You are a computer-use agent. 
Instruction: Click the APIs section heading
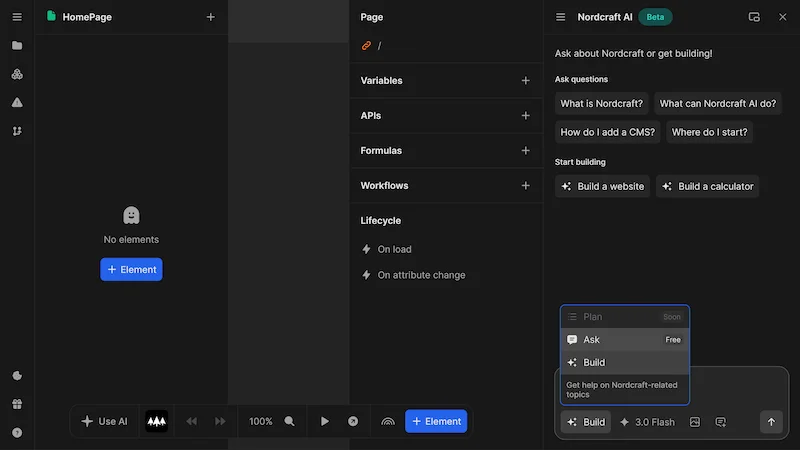click(370, 116)
